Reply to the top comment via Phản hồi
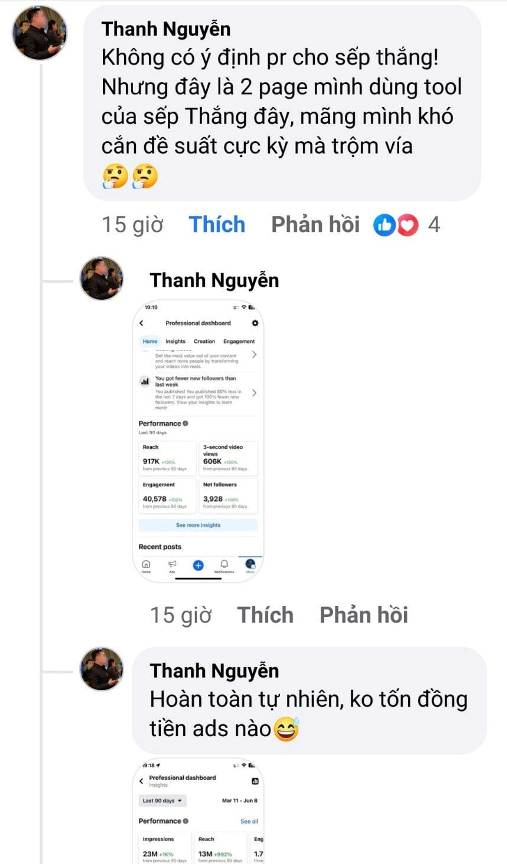This screenshot has height=864, width=507. [315, 225]
